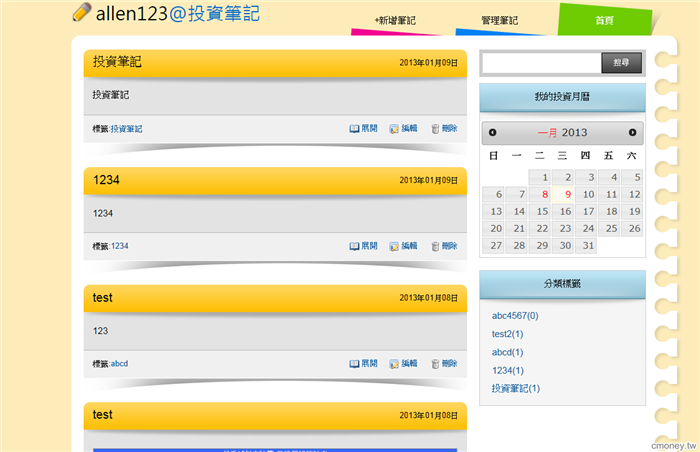Click the edit icon on 投資筆記 note
The image size is (700, 452).
(x=394, y=129)
